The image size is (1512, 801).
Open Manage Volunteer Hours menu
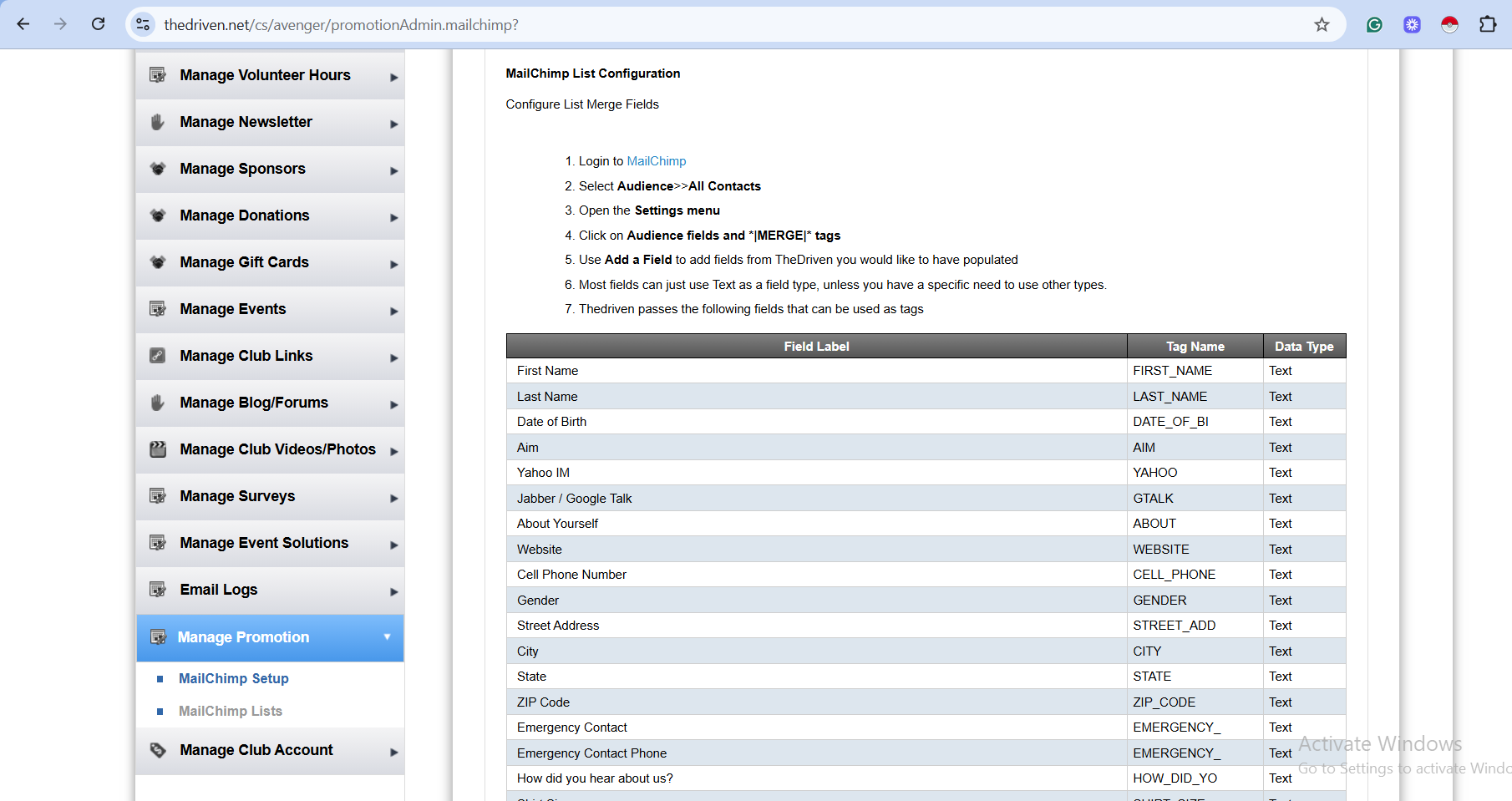(x=270, y=76)
